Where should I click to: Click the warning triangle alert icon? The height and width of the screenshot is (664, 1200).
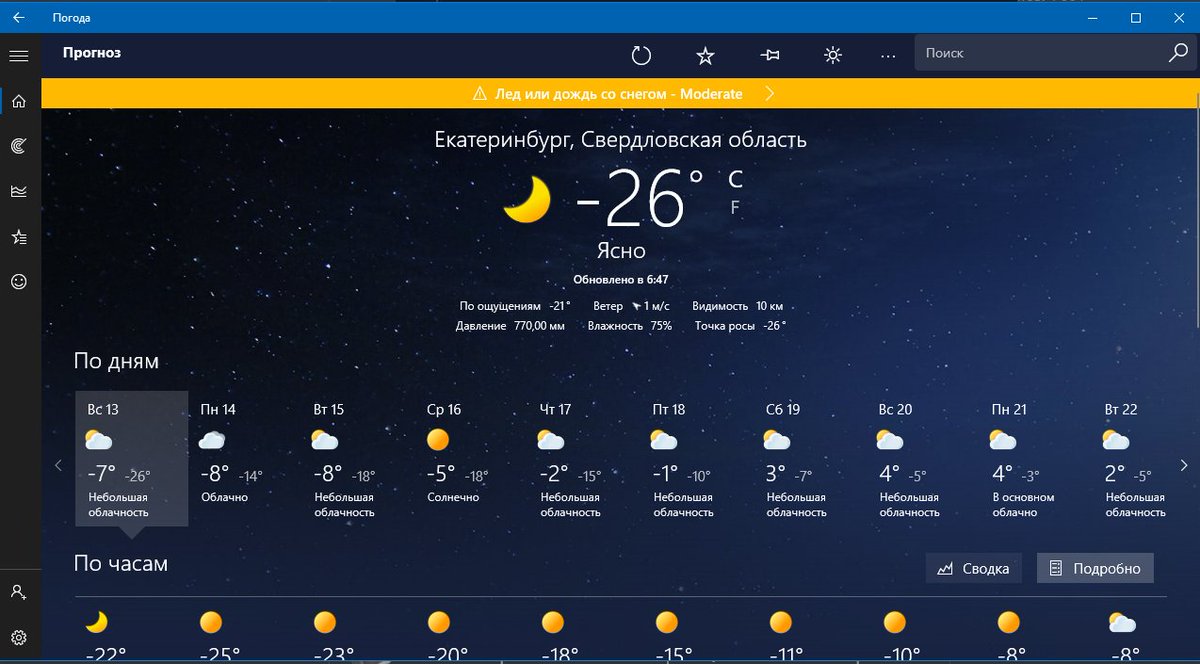pos(479,94)
